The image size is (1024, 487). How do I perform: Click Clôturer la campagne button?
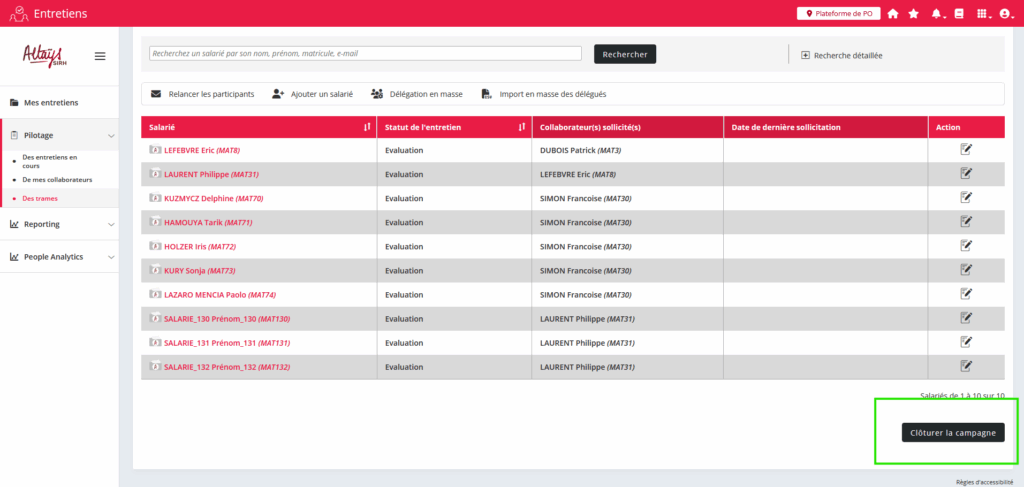click(x=952, y=433)
